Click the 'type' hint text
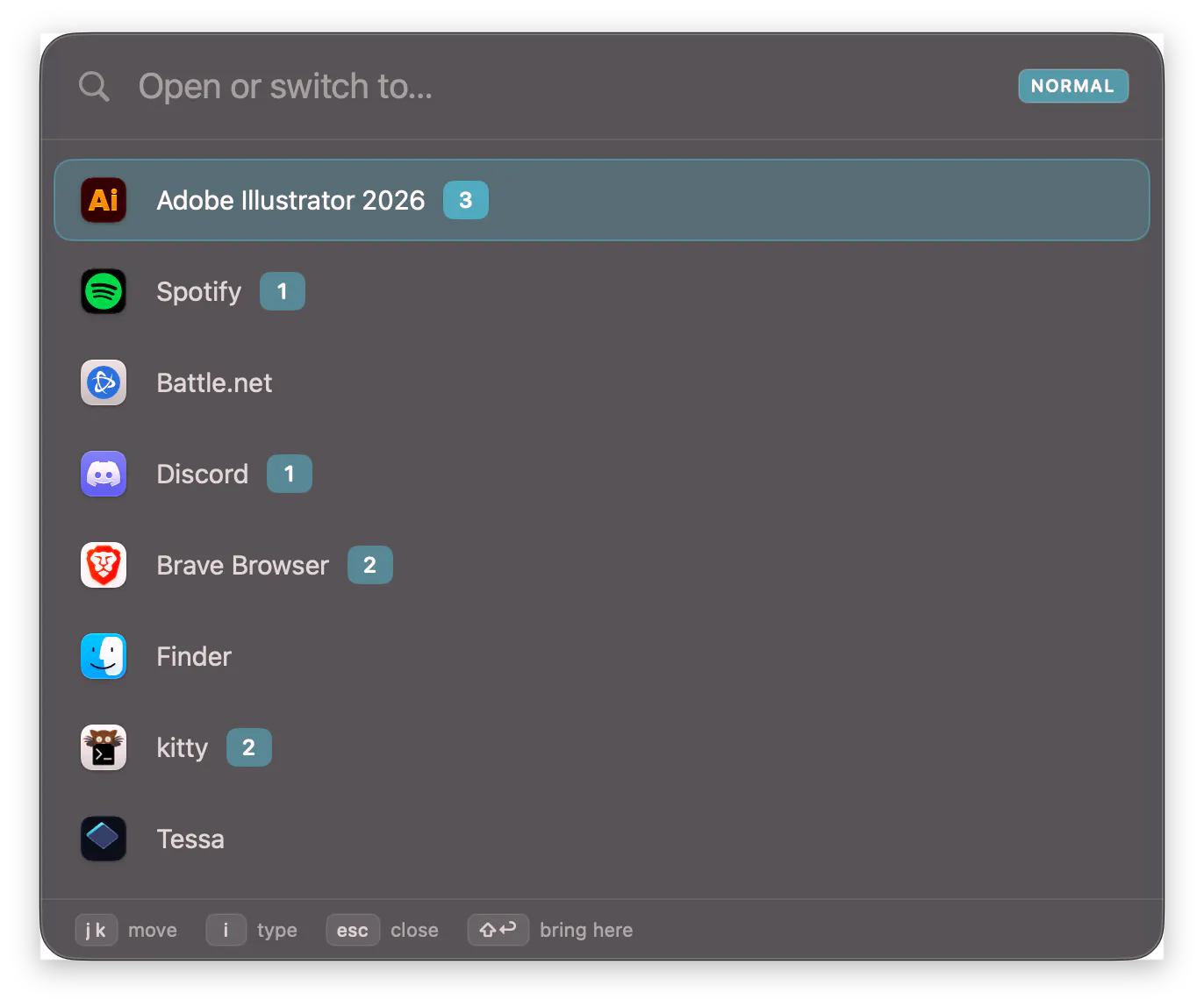The image size is (1204, 1007). pyautogui.click(x=277, y=931)
